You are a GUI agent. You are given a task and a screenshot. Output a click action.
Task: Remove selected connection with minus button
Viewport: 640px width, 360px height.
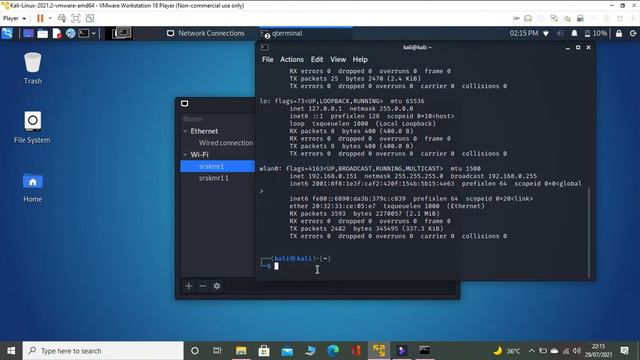click(202, 286)
